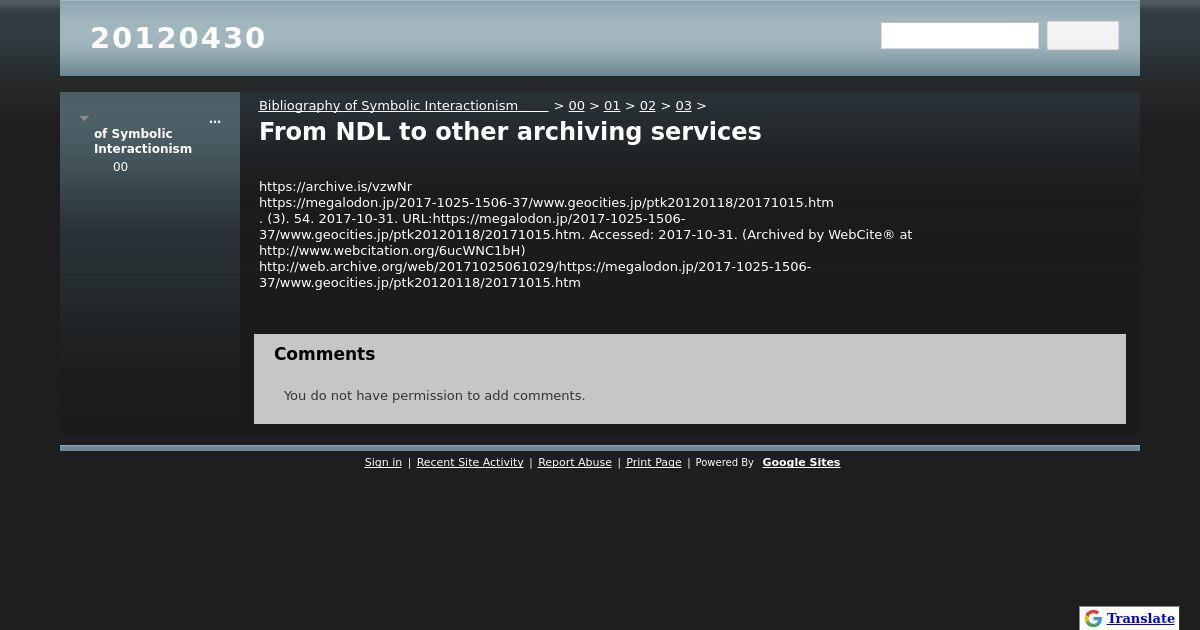The width and height of the screenshot is (1200, 630).
Task: Navigate to breadcrumb level 02
Action: click(648, 105)
